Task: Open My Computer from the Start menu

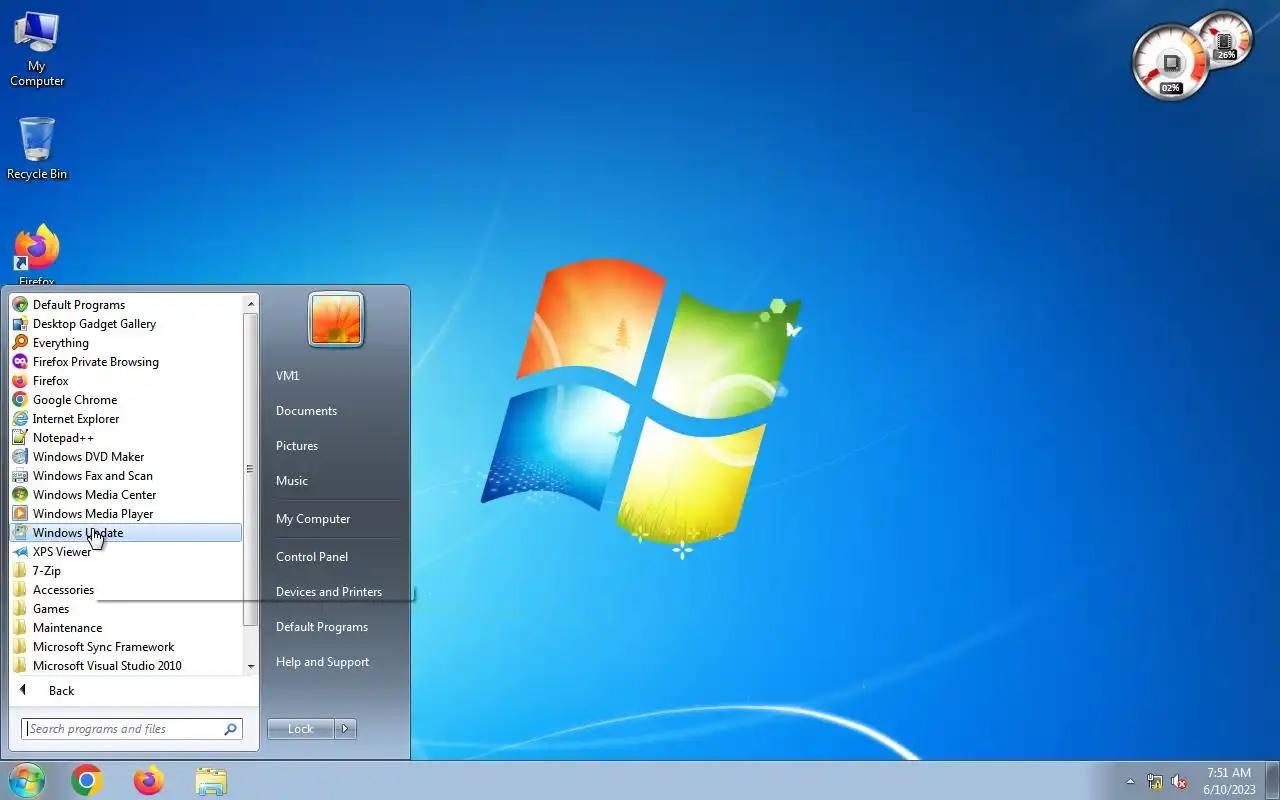Action: [x=336, y=519]
